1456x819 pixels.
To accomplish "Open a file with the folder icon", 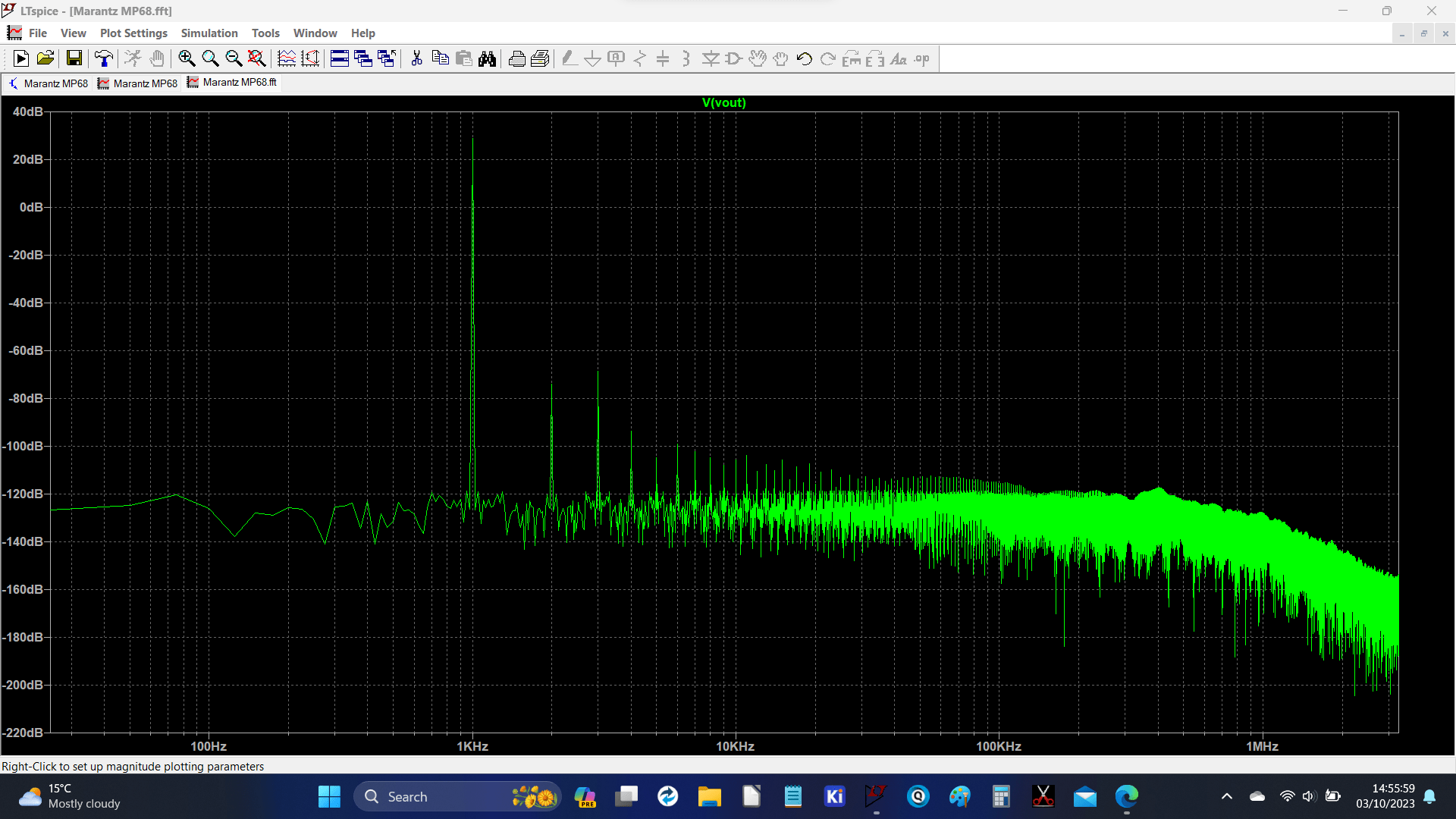I will [45, 58].
